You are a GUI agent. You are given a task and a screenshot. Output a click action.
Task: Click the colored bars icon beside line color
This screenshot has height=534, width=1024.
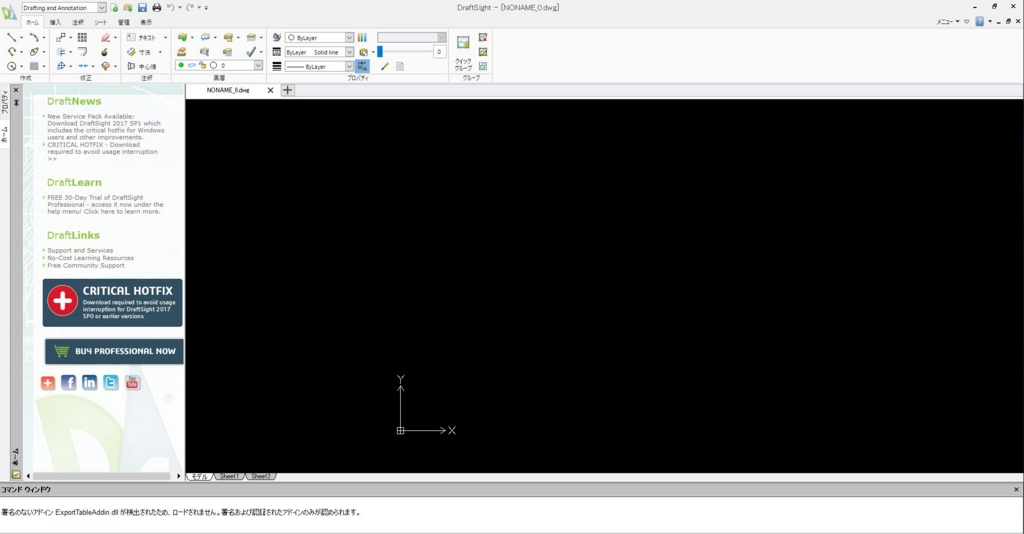click(x=362, y=37)
